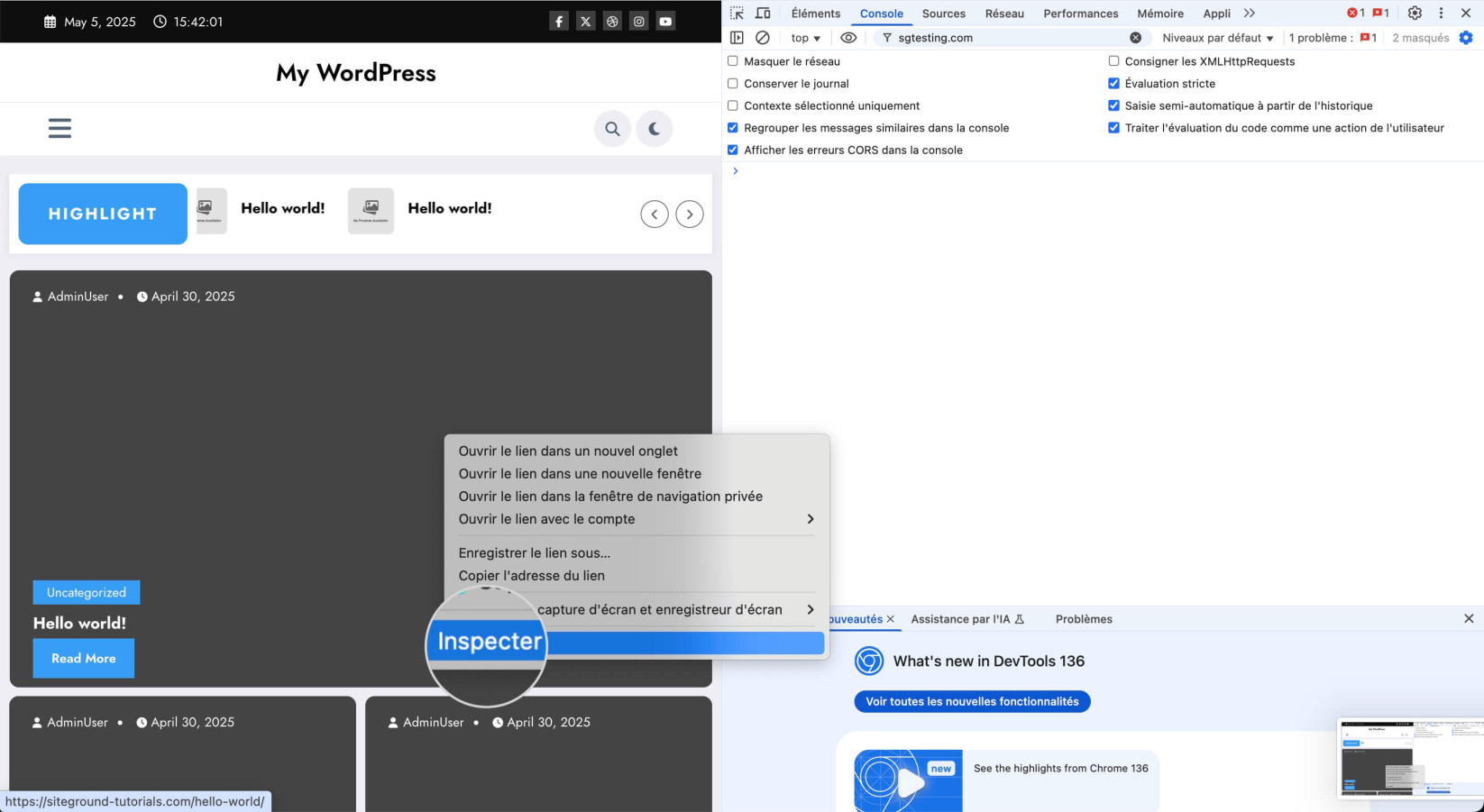Click the Read More button
This screenshot has width=1484, height=812.
(x=84, y=658)
